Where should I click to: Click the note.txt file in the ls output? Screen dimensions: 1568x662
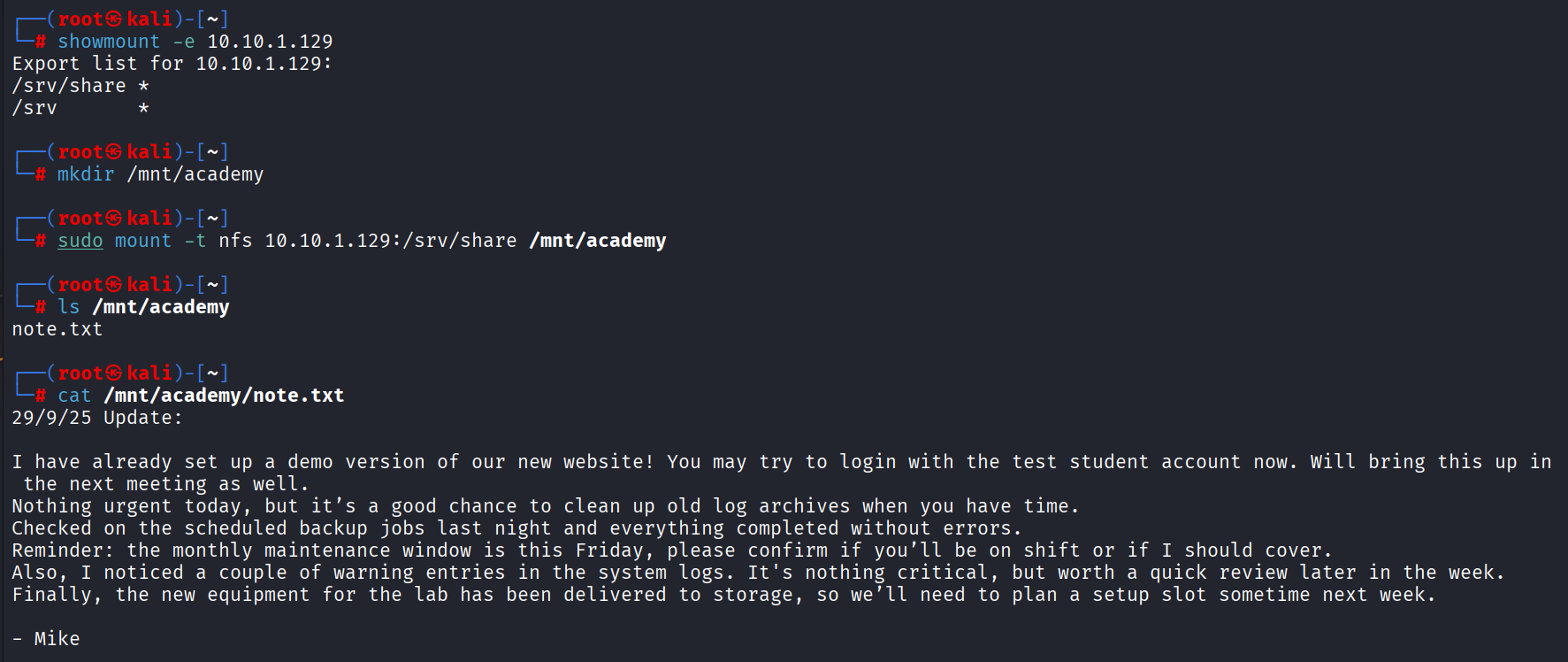57,329
